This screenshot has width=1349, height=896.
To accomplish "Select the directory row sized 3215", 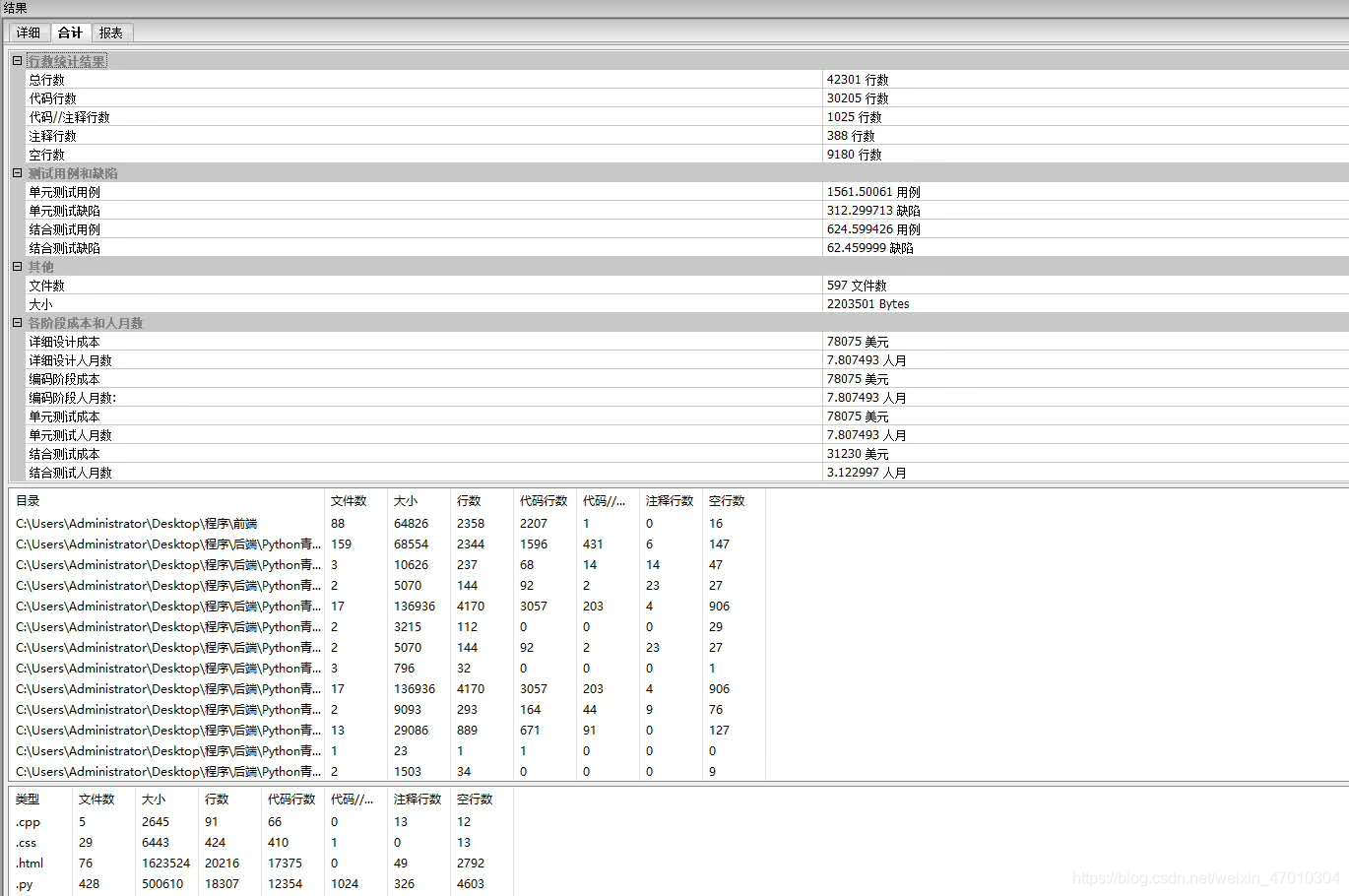I will pos(387,627).
